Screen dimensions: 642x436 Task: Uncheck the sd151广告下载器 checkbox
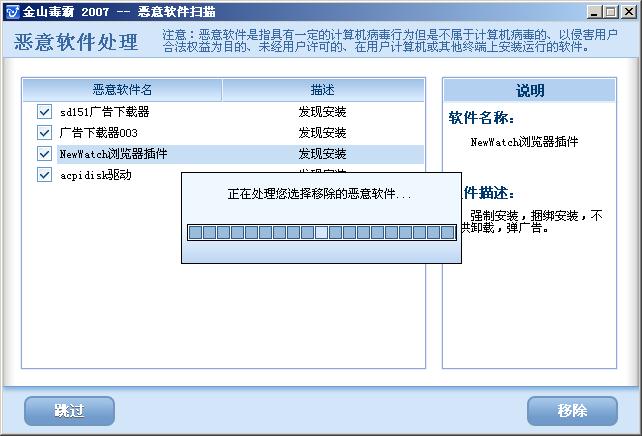point(44,112)
